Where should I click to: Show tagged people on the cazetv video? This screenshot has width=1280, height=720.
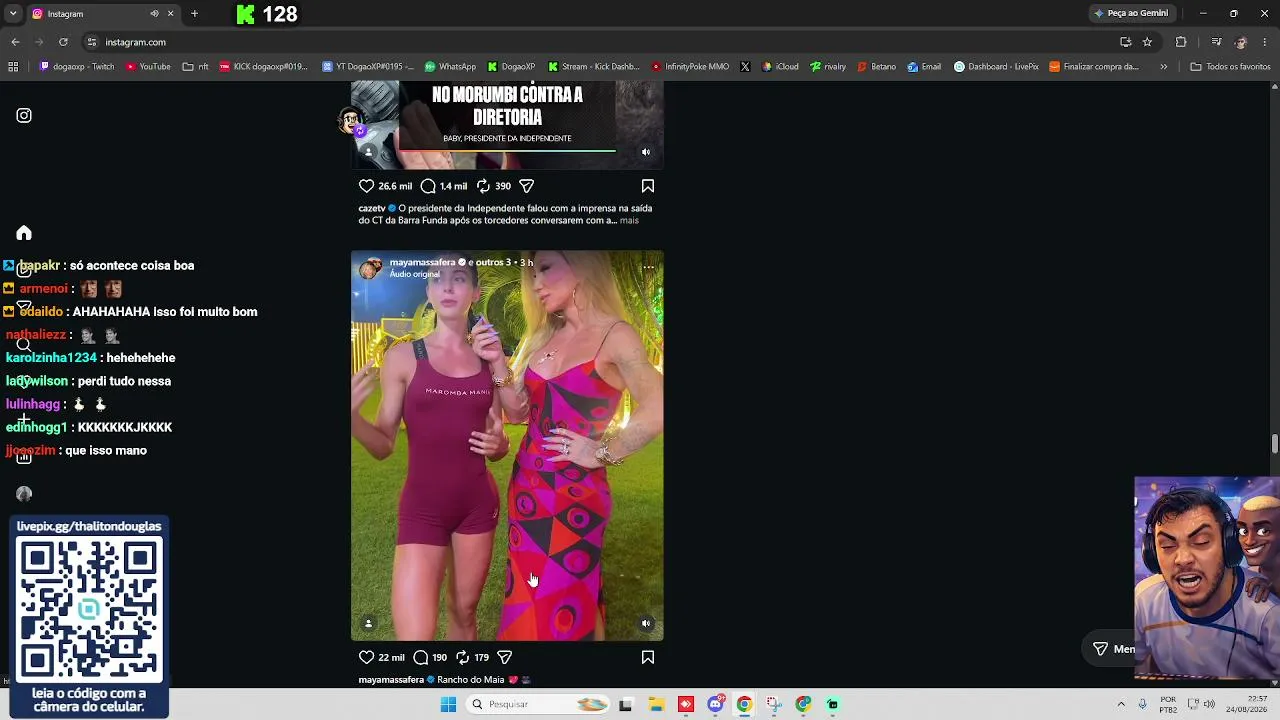pyautogui.click(x=368, y=152)
